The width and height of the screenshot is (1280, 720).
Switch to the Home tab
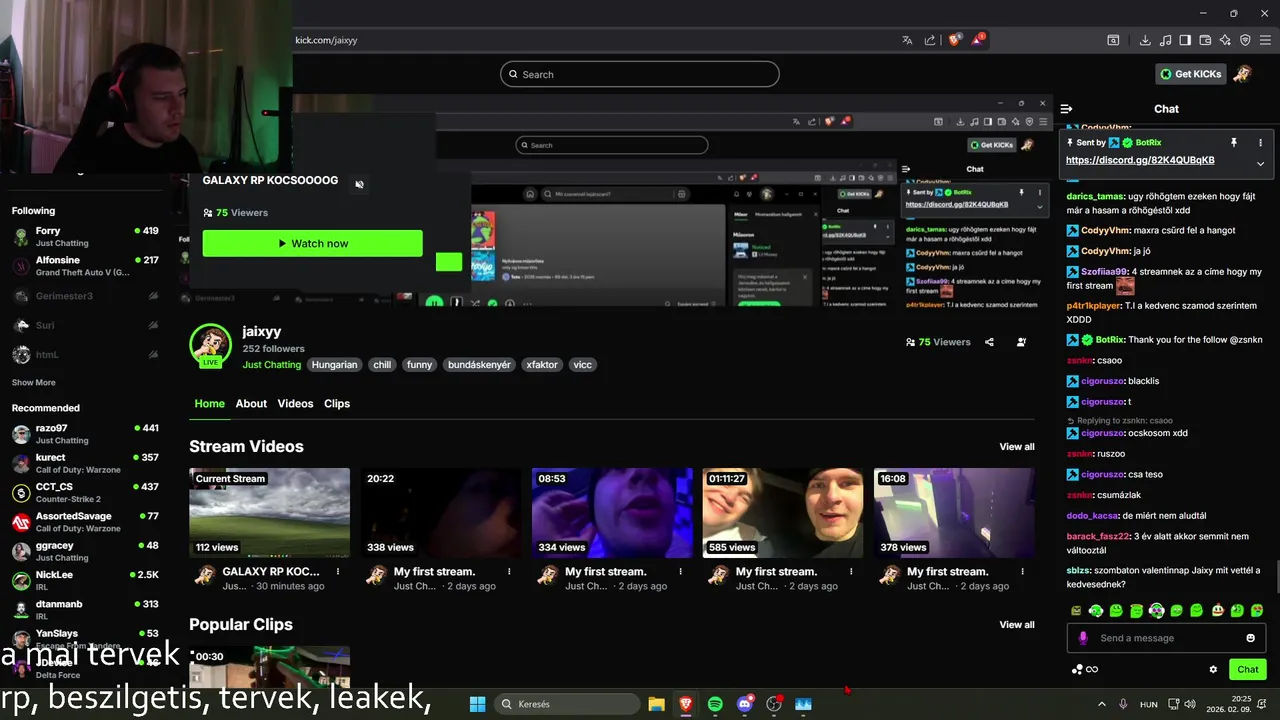tap(209, 404)
